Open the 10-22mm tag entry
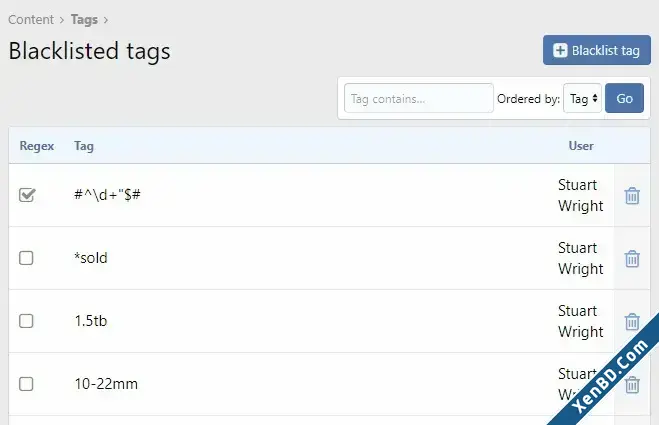 pos(106,384)
